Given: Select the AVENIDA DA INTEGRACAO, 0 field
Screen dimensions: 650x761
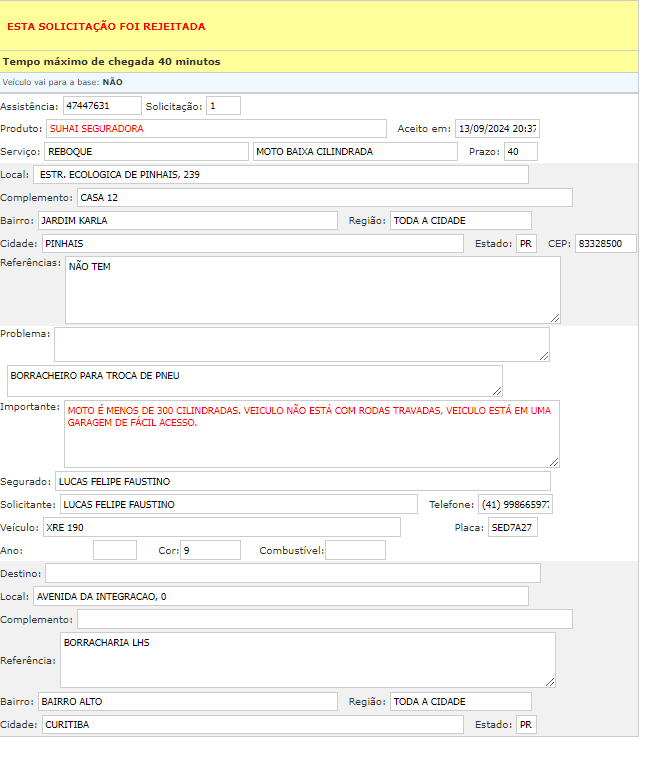Looking at the screenshot, I should (x=281, y=596).
